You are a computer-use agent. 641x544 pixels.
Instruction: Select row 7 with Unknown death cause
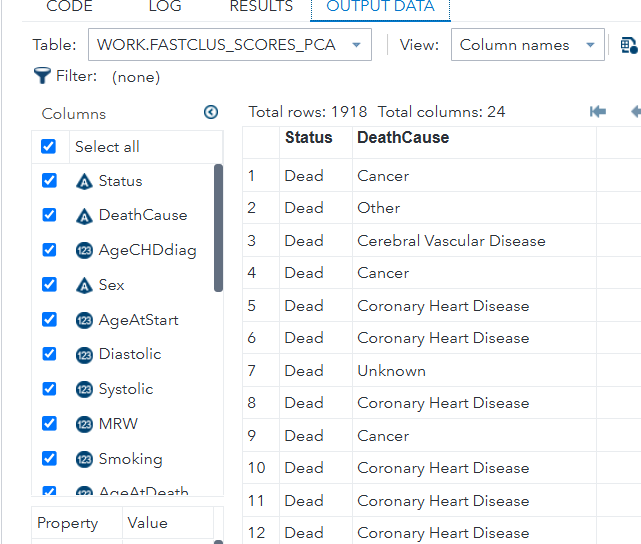(x=391, y=371)
